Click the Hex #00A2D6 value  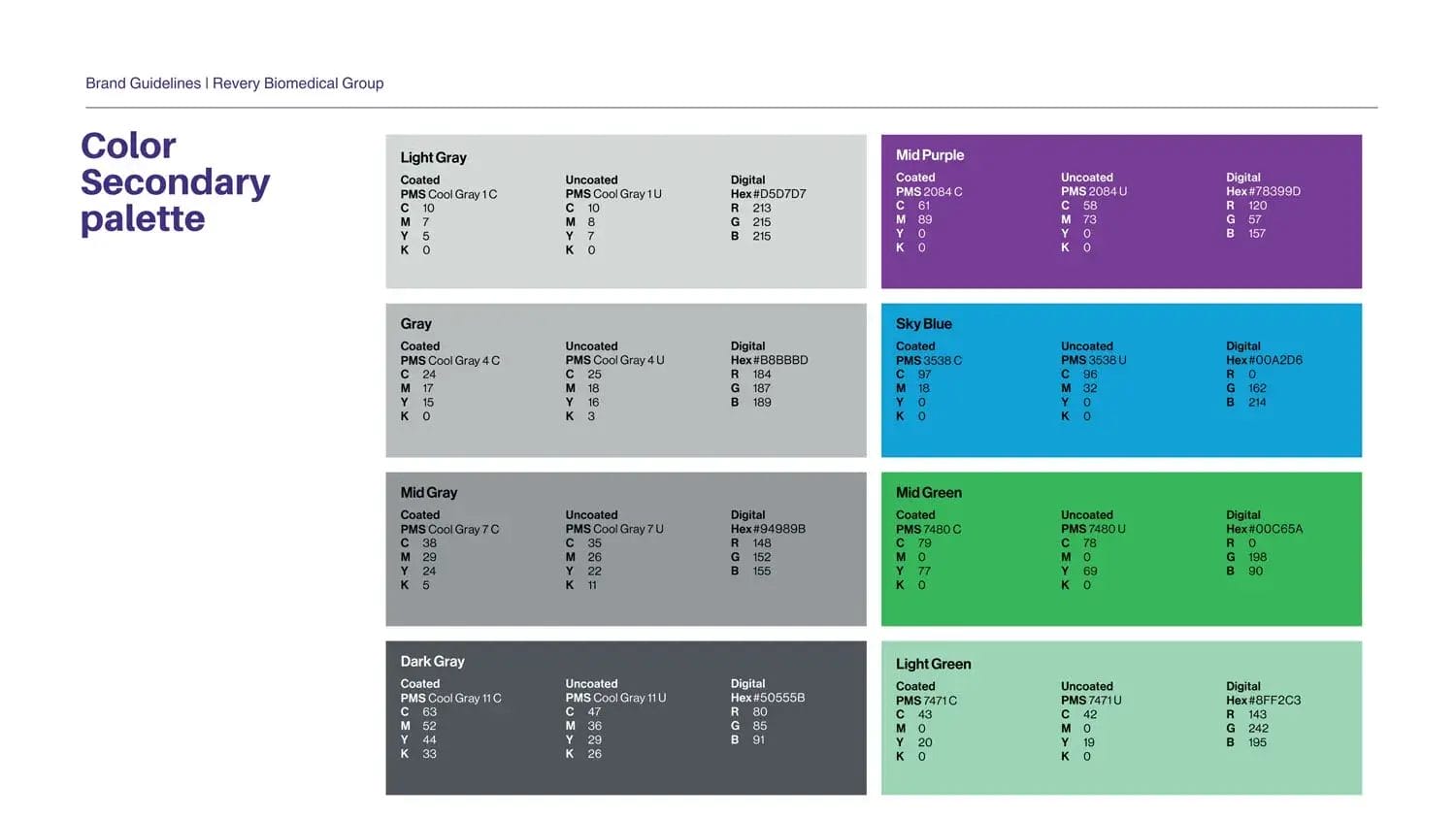(1264, 360)
